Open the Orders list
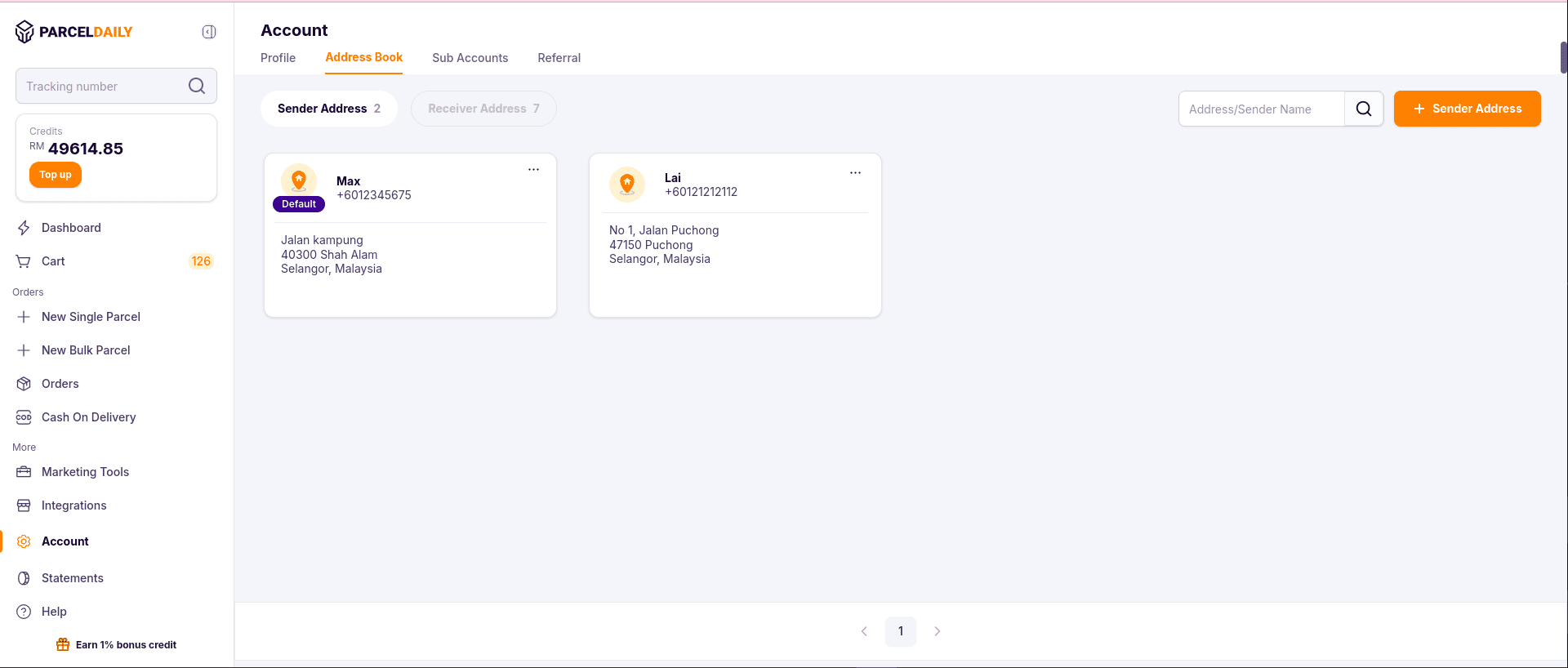The height and width of the screenshot is (668, 1568). pyautogui.click(x=60, y=384)
